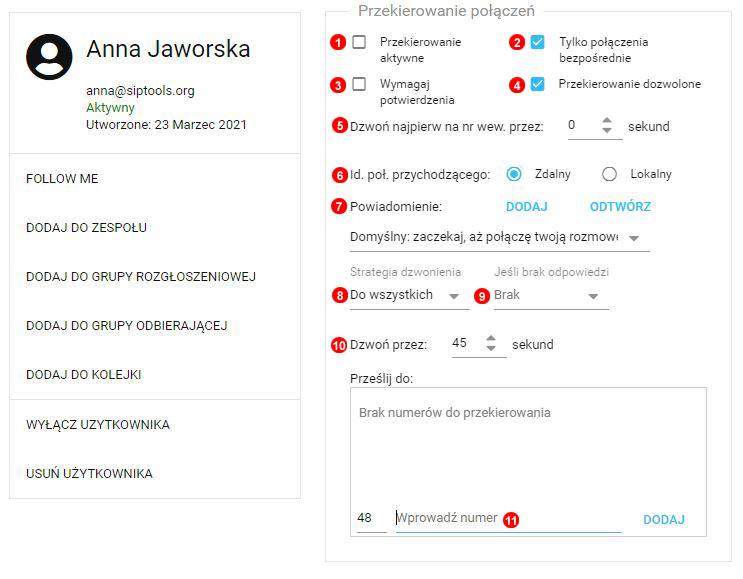Image resolution: width=743 pixels, height=579 pixels.
Task: Increase the Dzwoń przez seconds stepper
Action: point(491,338)
